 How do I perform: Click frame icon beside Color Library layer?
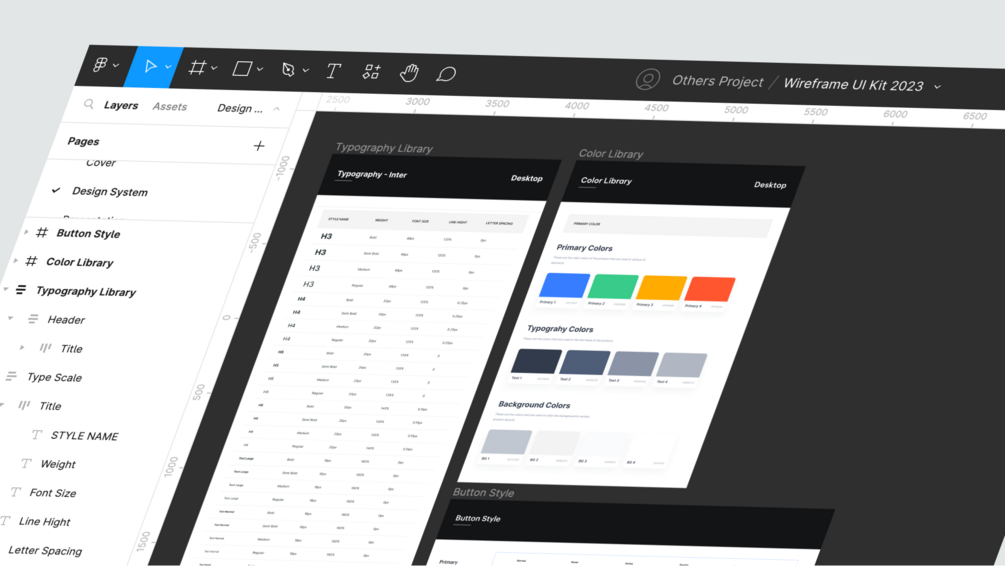pos(31,261)
